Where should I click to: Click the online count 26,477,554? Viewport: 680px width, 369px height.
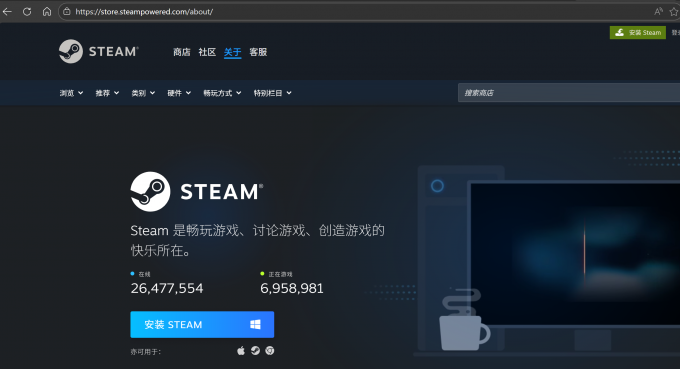[x=167, y=288]
